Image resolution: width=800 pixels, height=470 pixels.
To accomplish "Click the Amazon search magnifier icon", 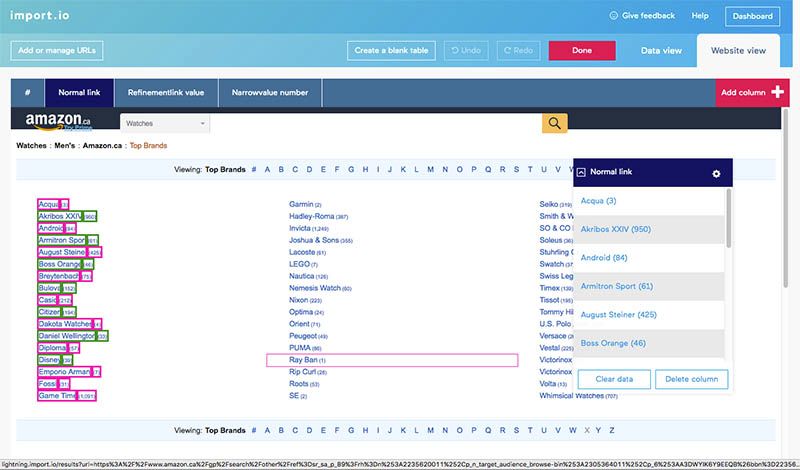I will 555,123.
